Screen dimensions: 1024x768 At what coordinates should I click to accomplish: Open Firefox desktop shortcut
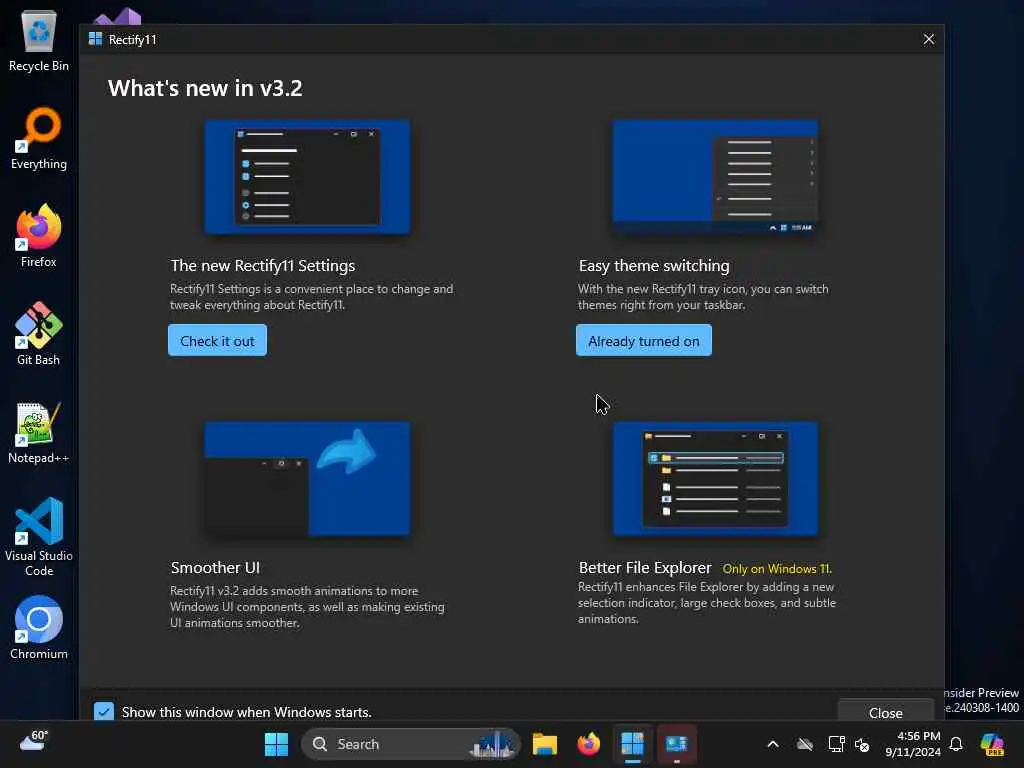point(39,236)
